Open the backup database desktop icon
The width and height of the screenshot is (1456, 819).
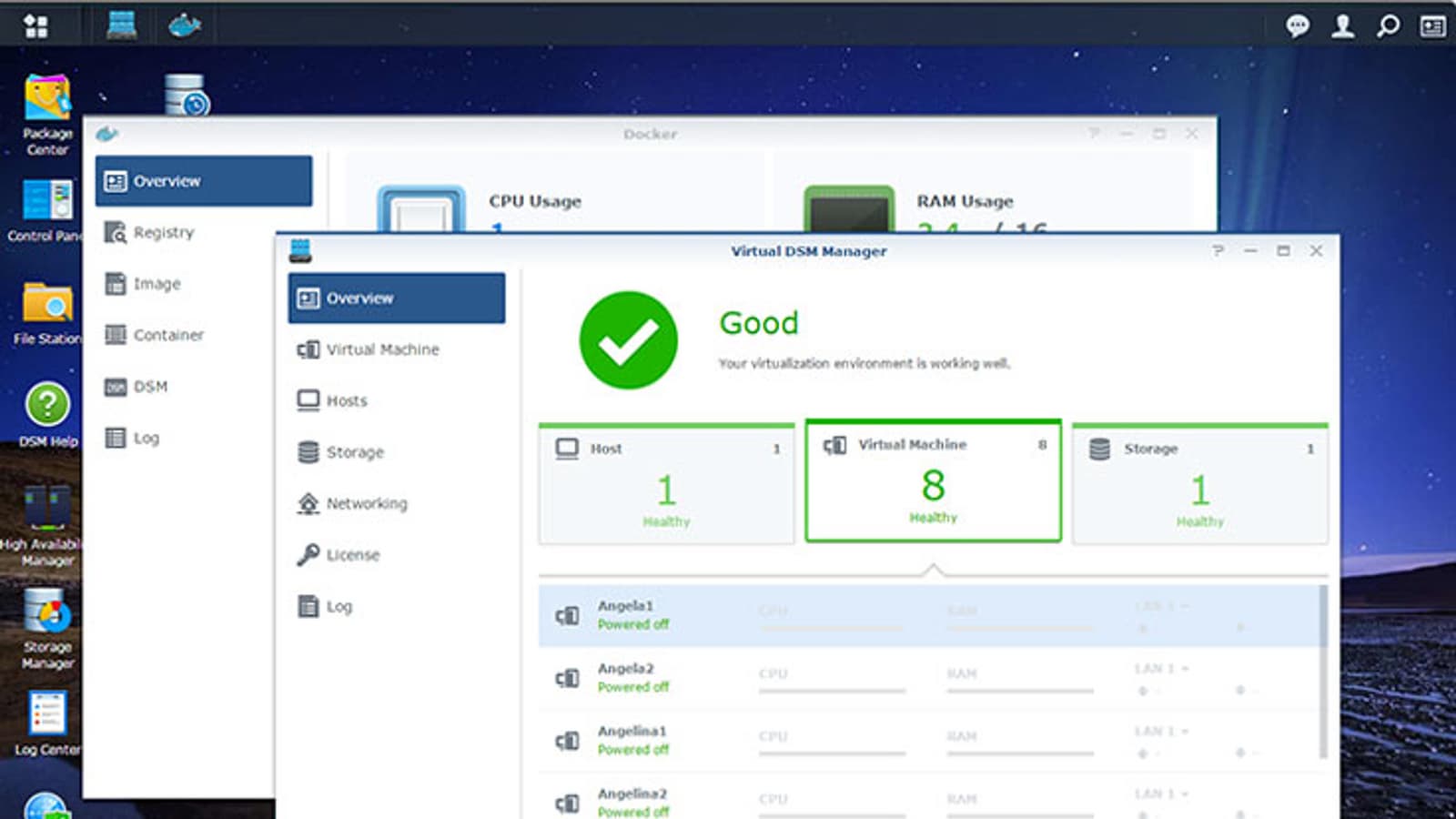(x=187, y=95)
